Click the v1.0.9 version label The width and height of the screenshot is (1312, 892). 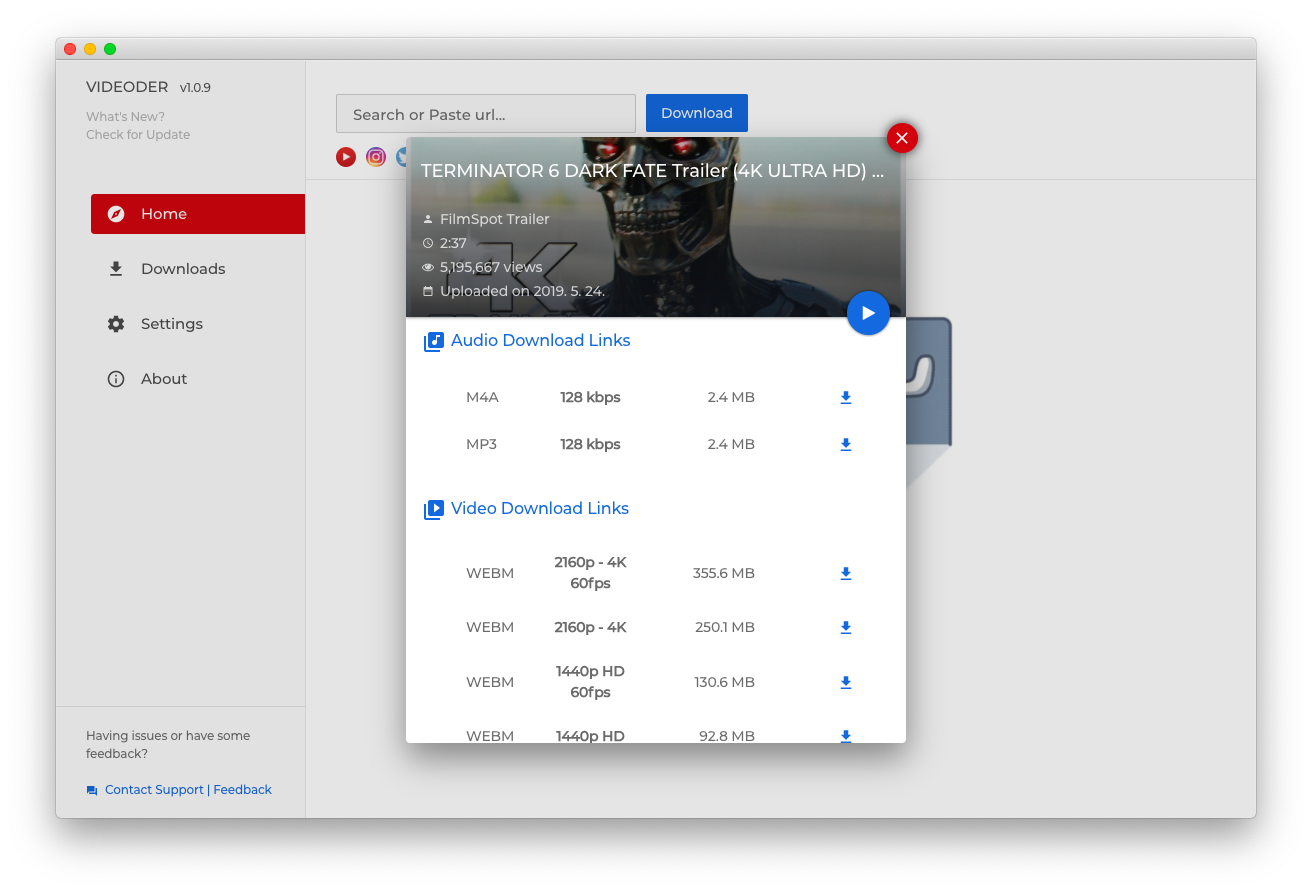point(195,88)
